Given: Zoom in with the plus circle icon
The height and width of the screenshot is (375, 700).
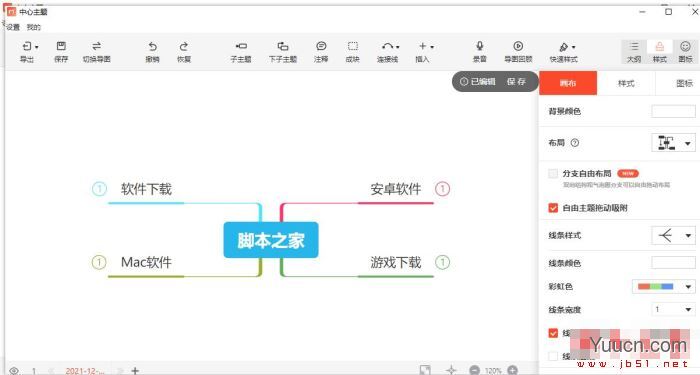Looking at the screenshot, I should 512,370.
